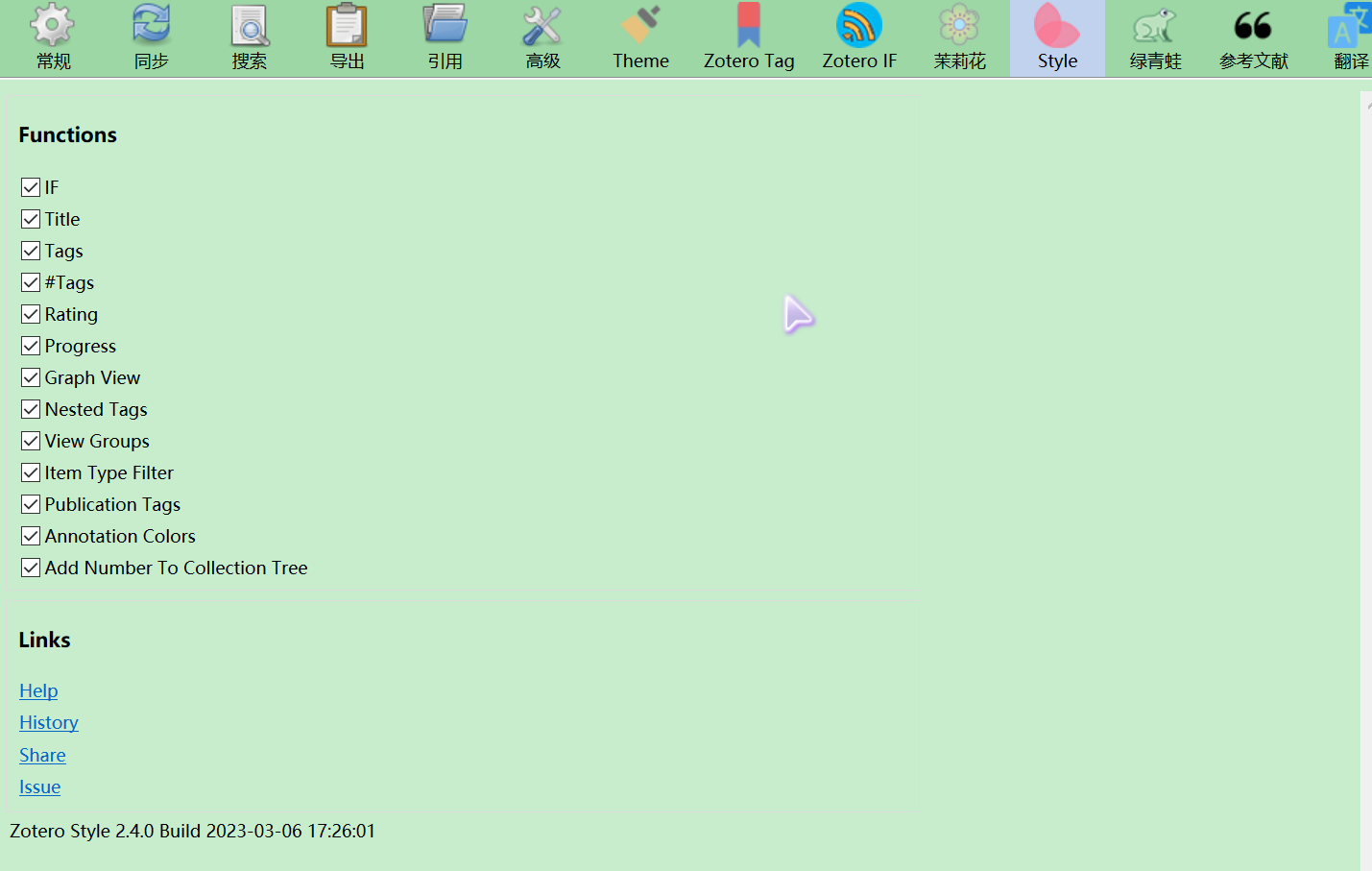
Task: Open the Zotero IF preferences pane
Action: coord(859,38)
